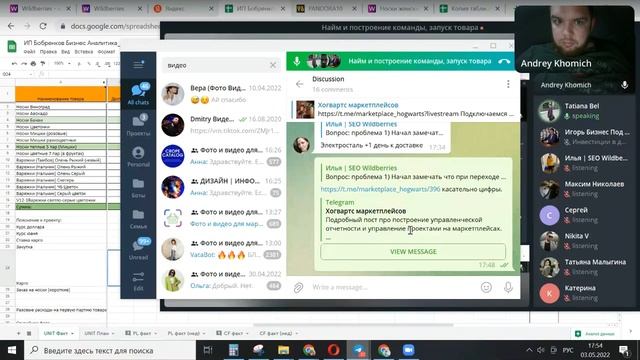The image size is (640, 360).
Task: Open the Формат menu
Action: (x=107, y=52)
